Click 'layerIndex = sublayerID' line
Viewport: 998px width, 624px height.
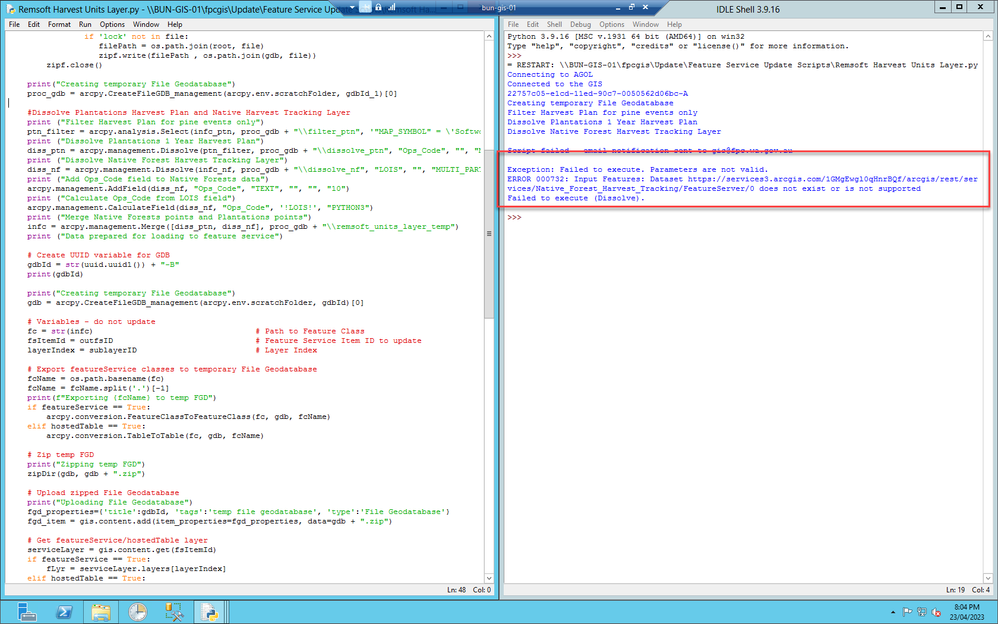point(81,350)
